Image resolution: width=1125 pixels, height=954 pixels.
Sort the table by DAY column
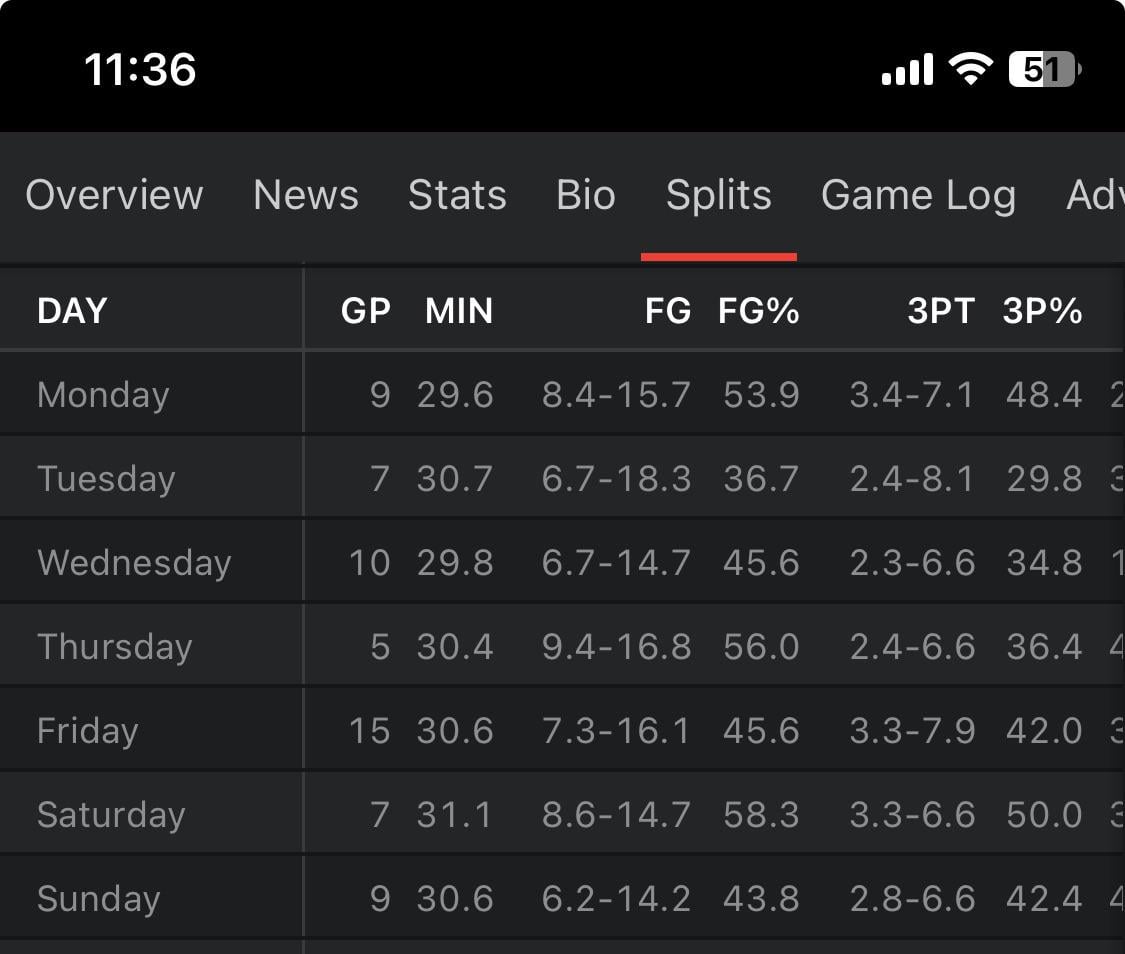[x=71, y=310]
